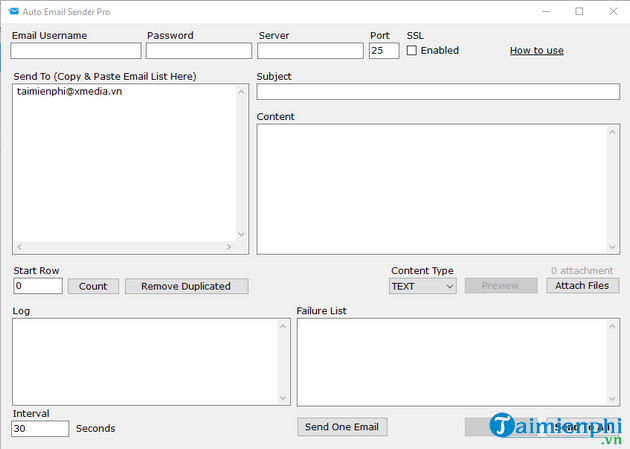
Task: Click Failure List scroll down arrow
Action: coord(612,399)
